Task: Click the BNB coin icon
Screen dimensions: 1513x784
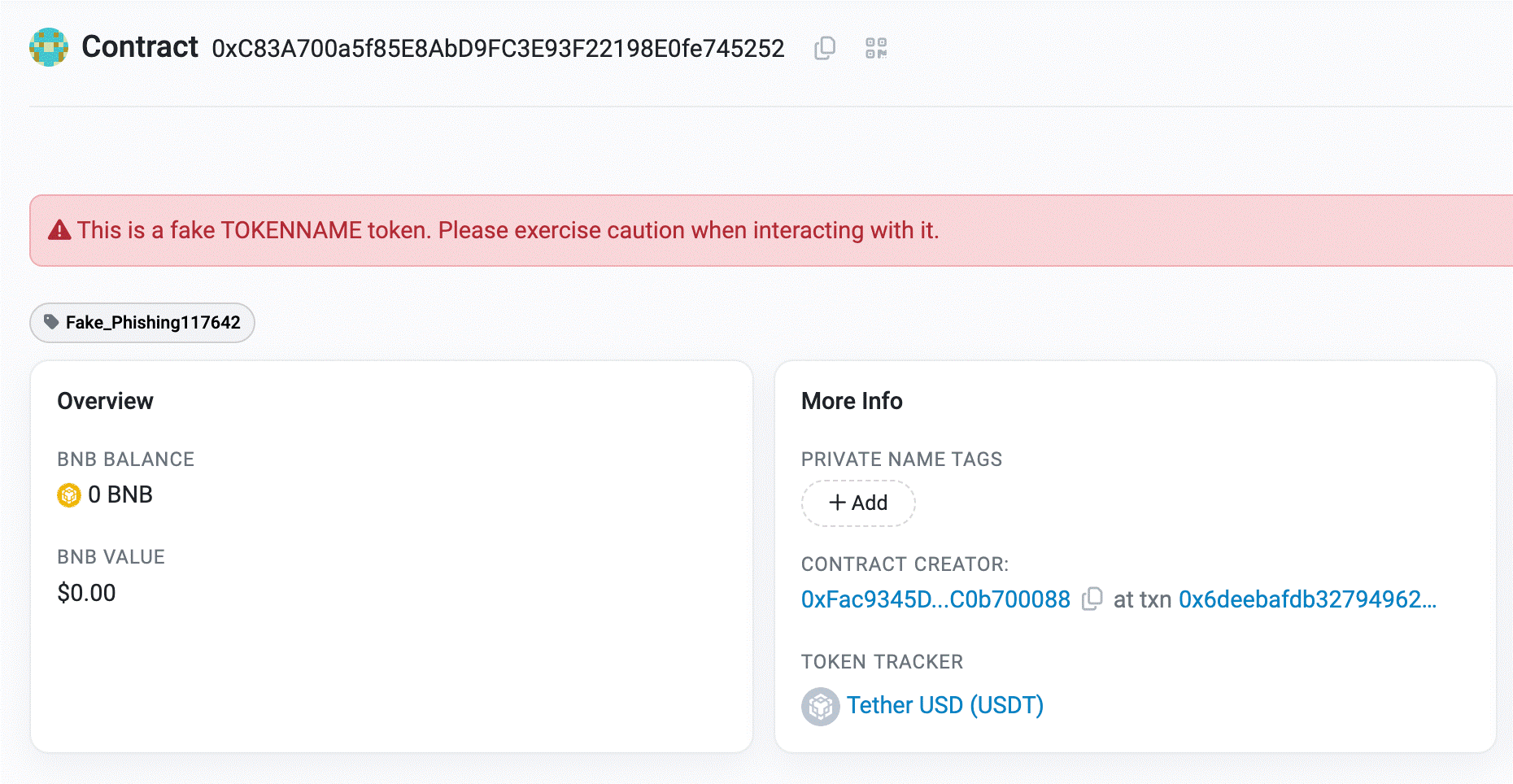Action: (x=69, y=494)
